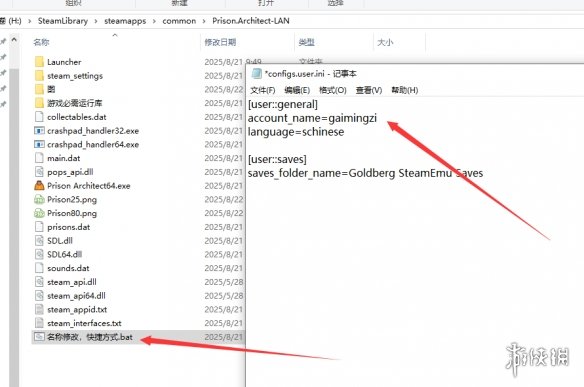584x387 pixels.
Task: Select the SDL.dll file icon
Action: point(39,241)
